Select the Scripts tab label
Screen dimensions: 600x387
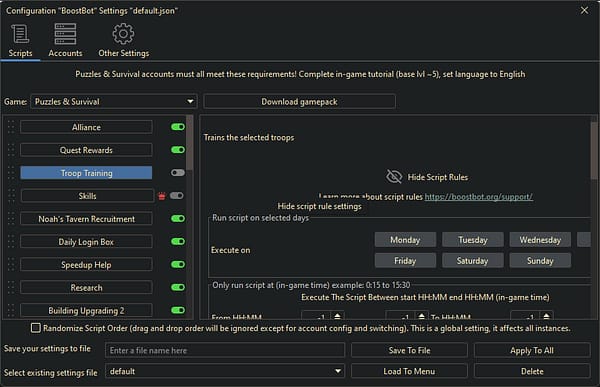tap(20, 53)
